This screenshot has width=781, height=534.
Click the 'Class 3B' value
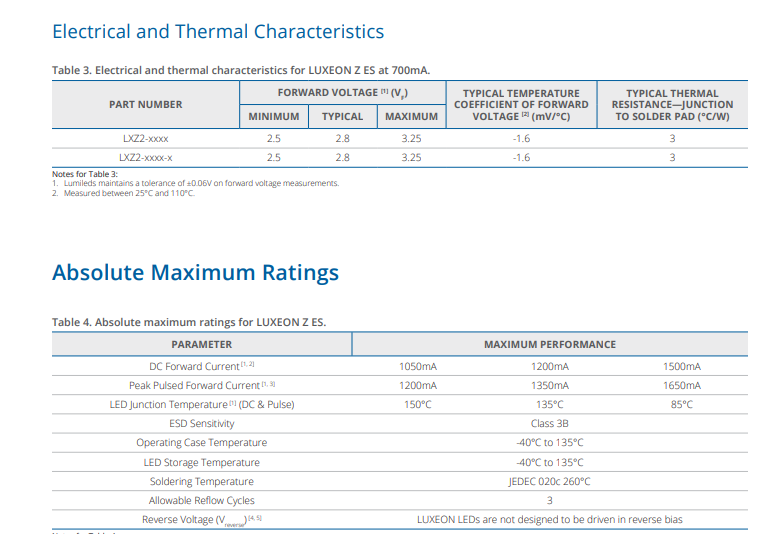pos(549,423)
